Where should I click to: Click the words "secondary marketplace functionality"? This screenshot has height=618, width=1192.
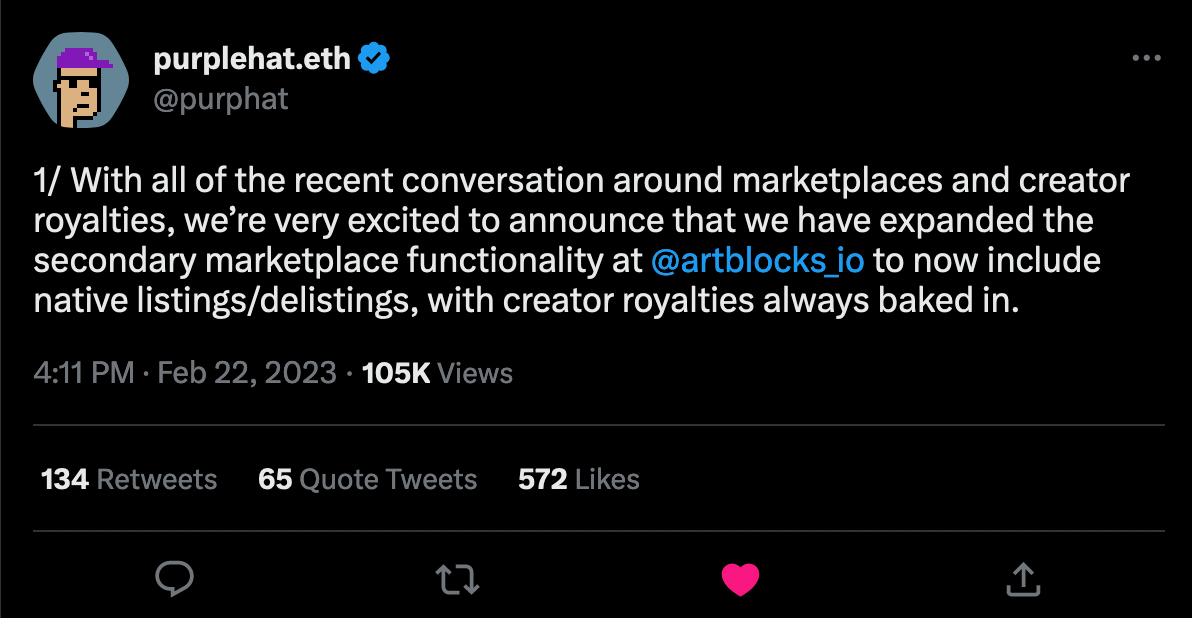tap(333, 261)
